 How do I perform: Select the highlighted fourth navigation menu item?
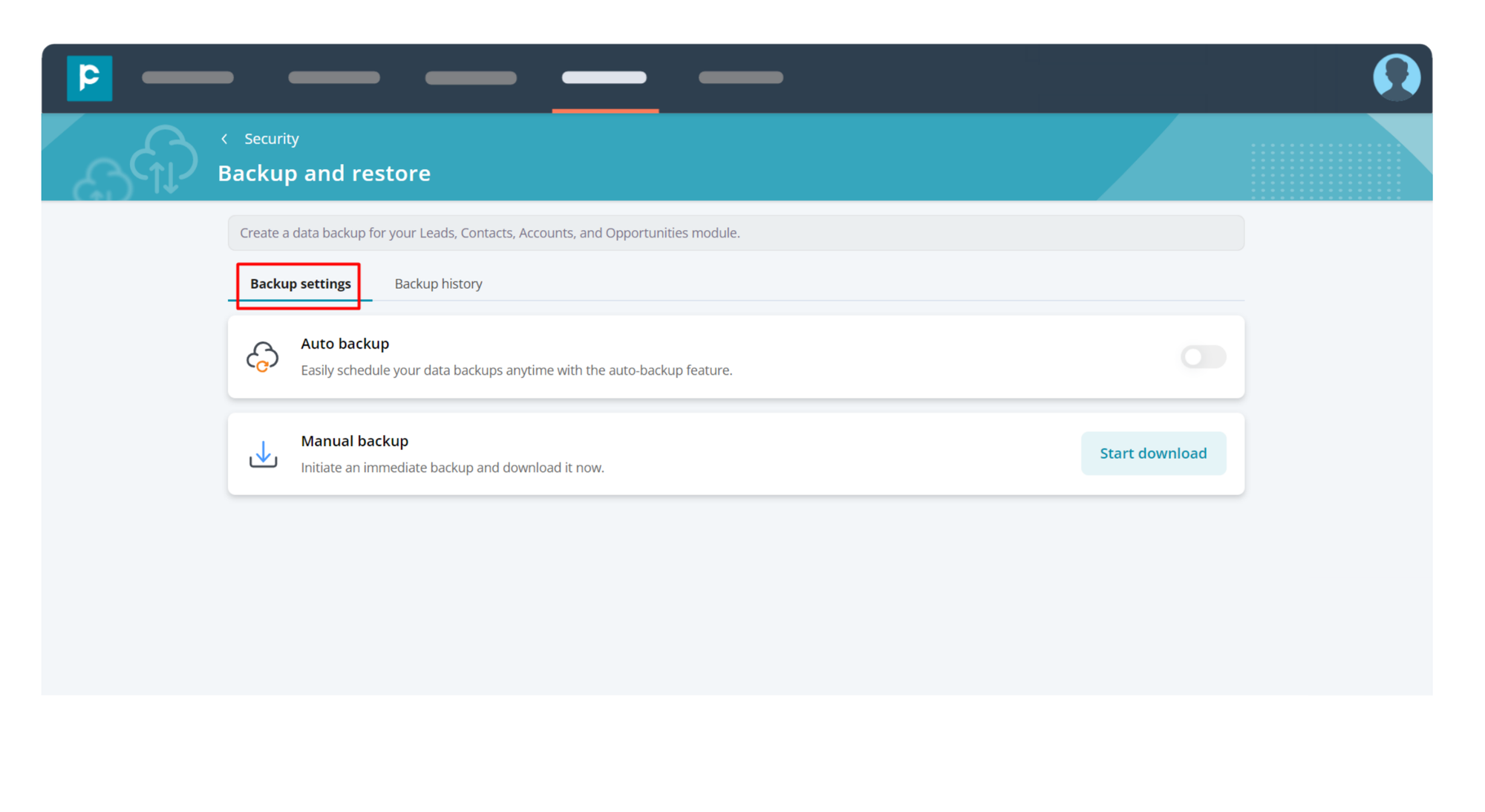(604, 78)
